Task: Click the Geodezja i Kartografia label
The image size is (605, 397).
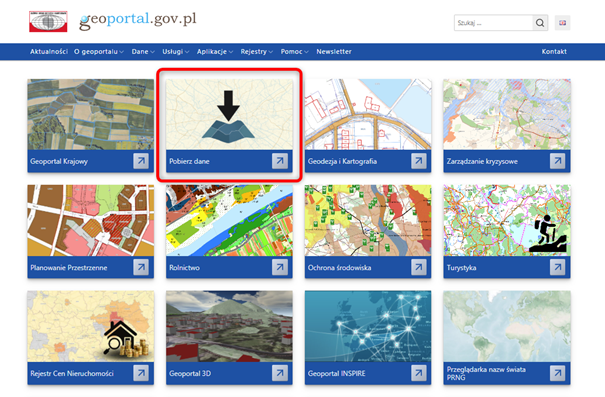Action: pos(342,161)
